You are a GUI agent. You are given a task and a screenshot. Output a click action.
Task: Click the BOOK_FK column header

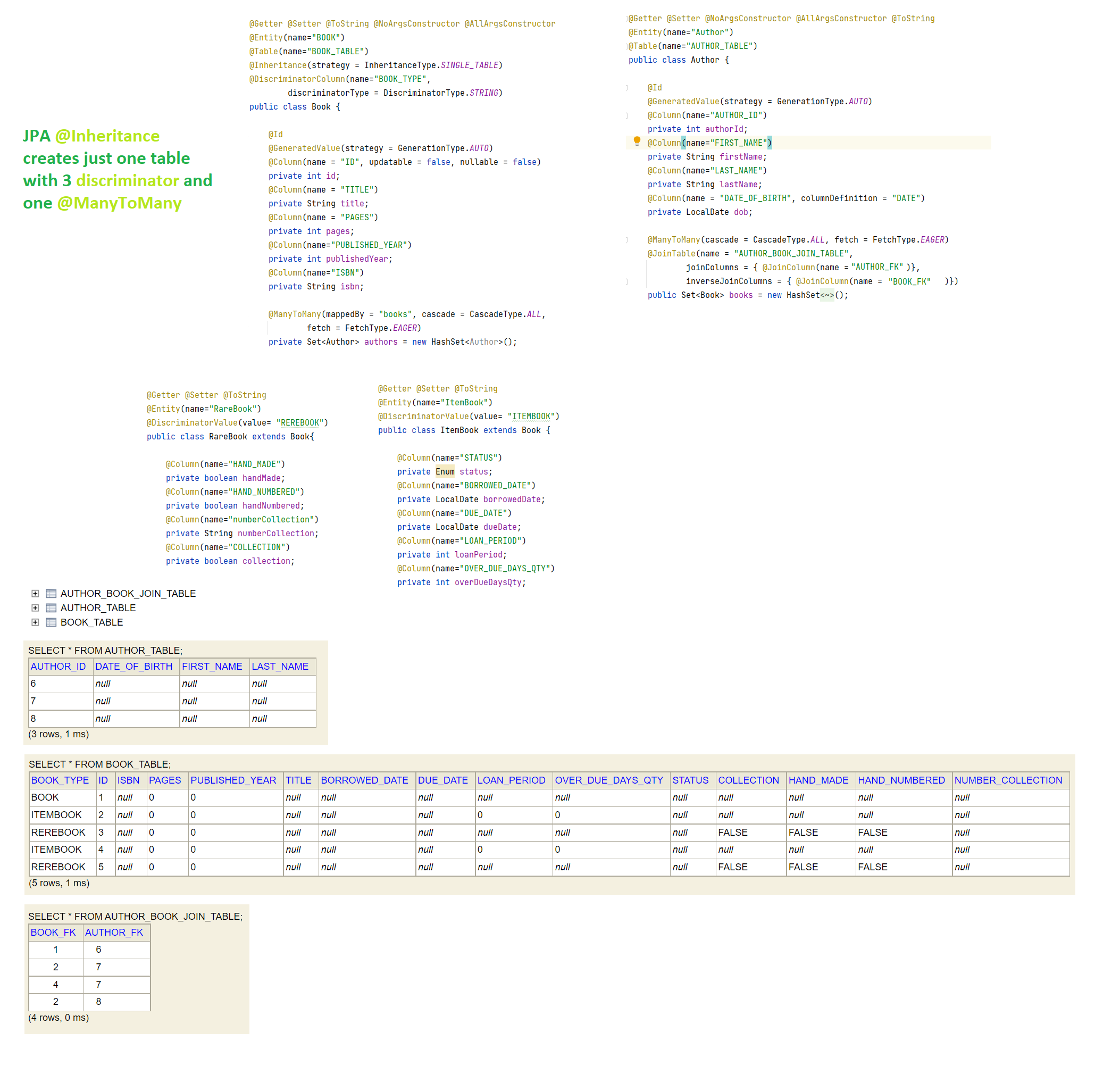[53, 932]
